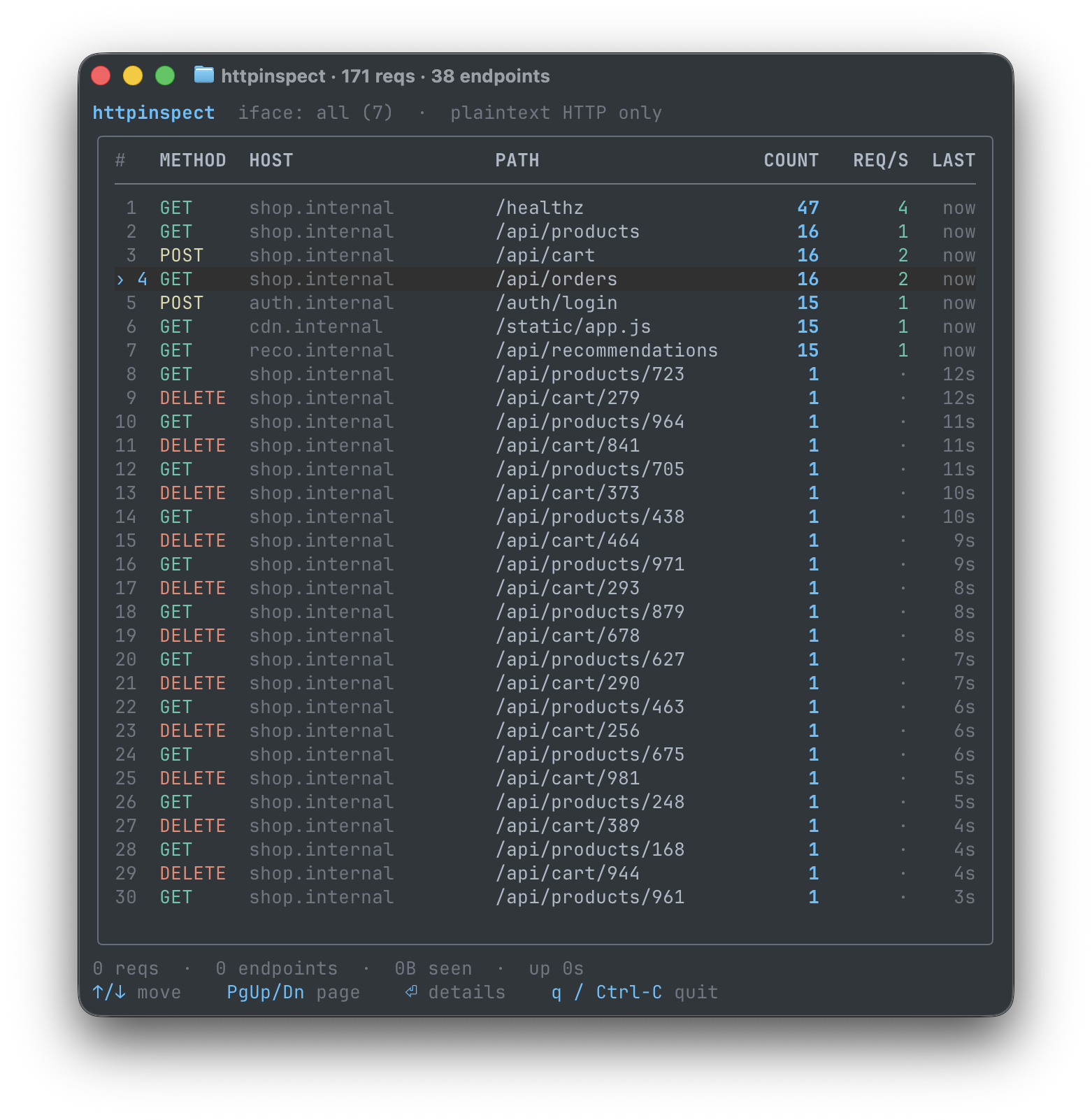Select the /api/products/248 row

tap(545, 802)
